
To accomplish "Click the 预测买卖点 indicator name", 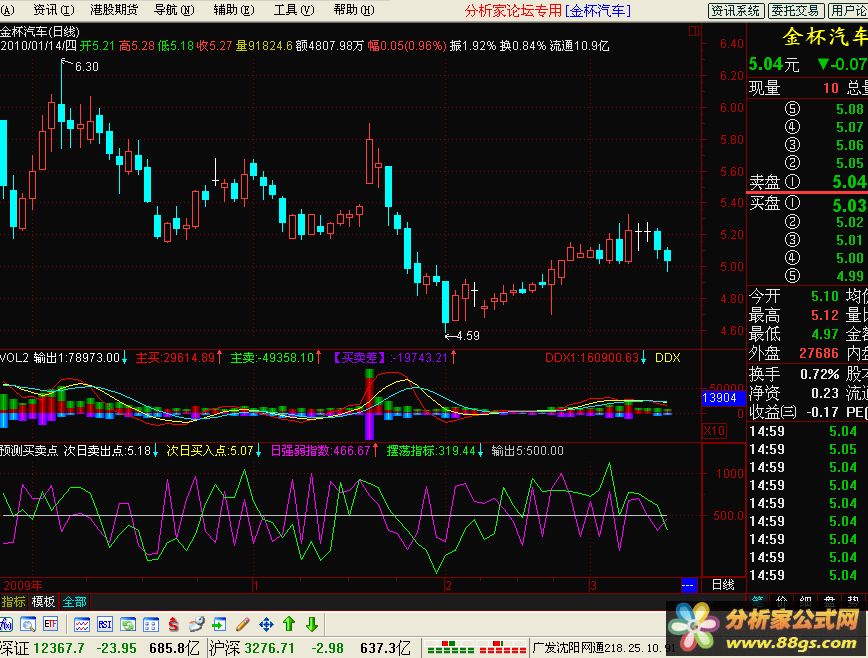I will point(29,451).
